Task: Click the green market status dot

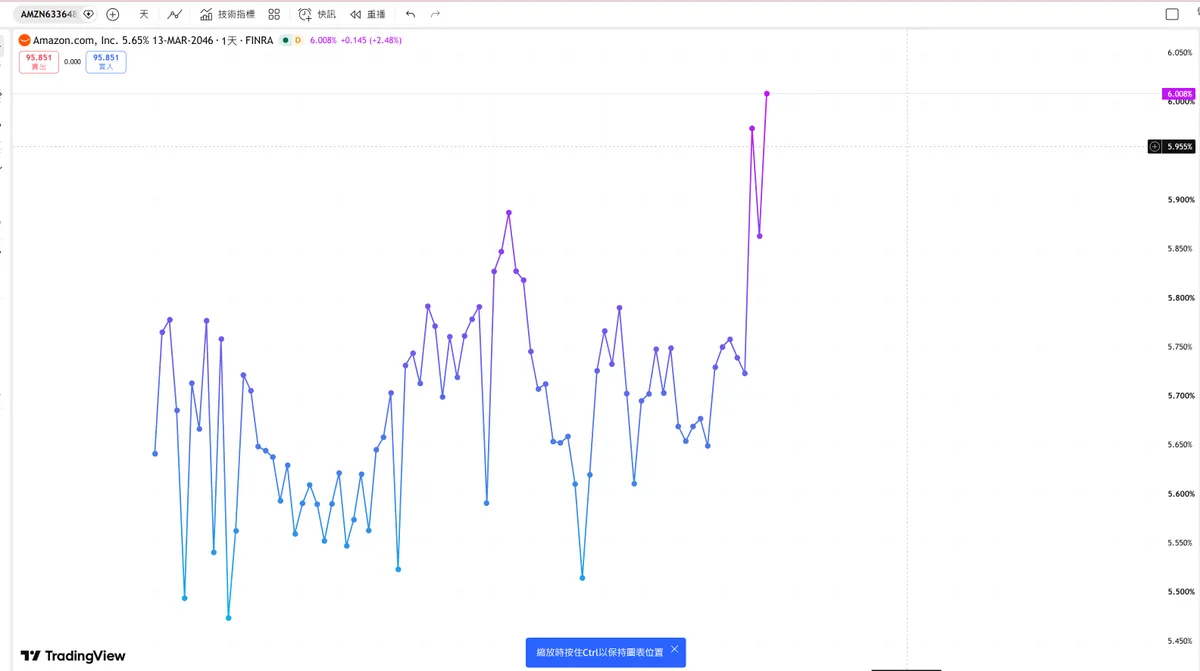Action: click(285, 40)
